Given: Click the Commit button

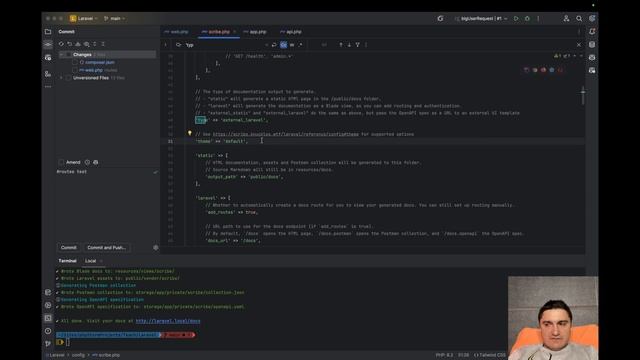Looking at the screenshot, I should pyautogui.click(x=69, y=247).
